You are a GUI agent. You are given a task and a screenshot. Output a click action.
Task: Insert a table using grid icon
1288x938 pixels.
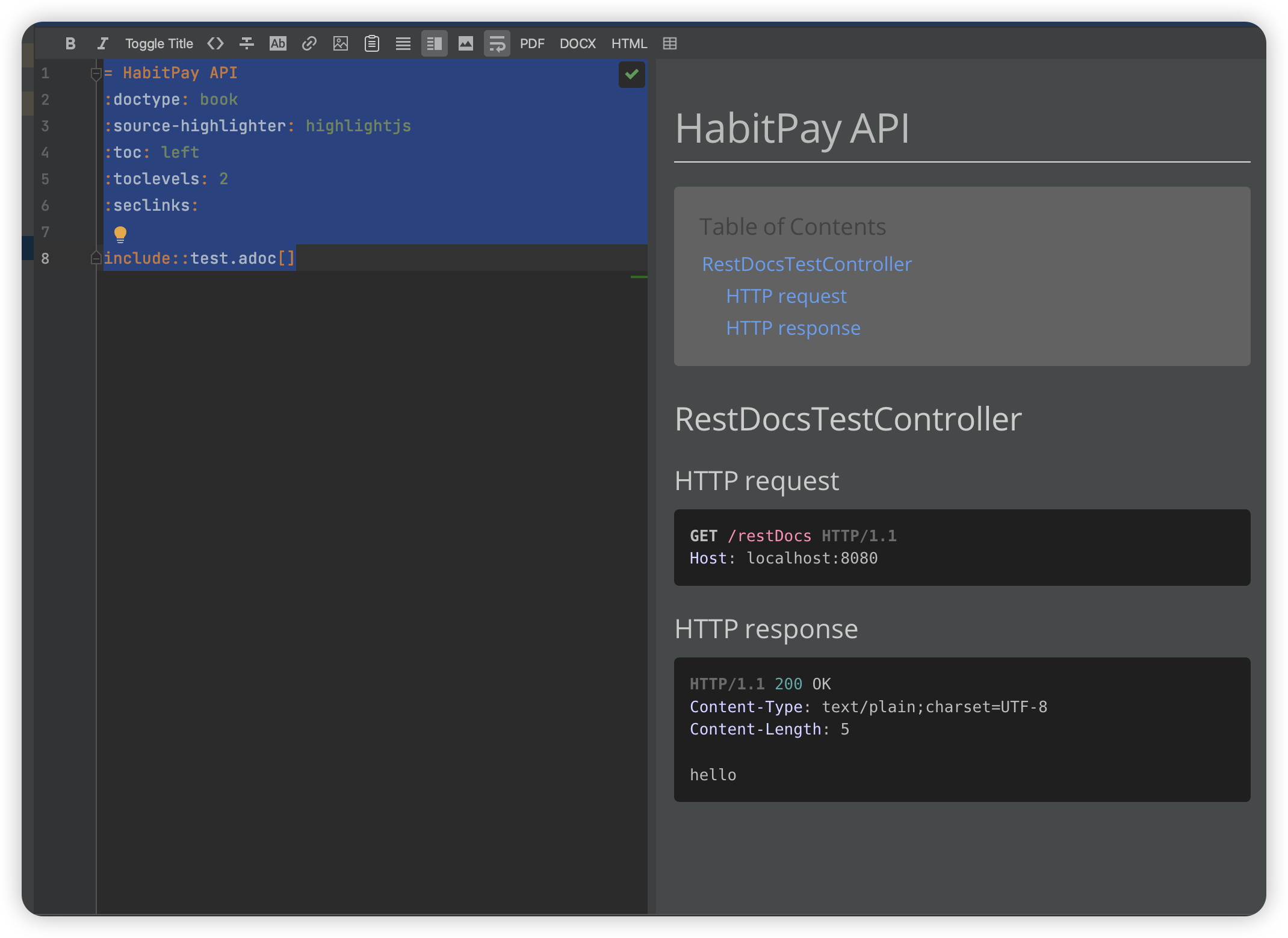[x=670, y=43]
